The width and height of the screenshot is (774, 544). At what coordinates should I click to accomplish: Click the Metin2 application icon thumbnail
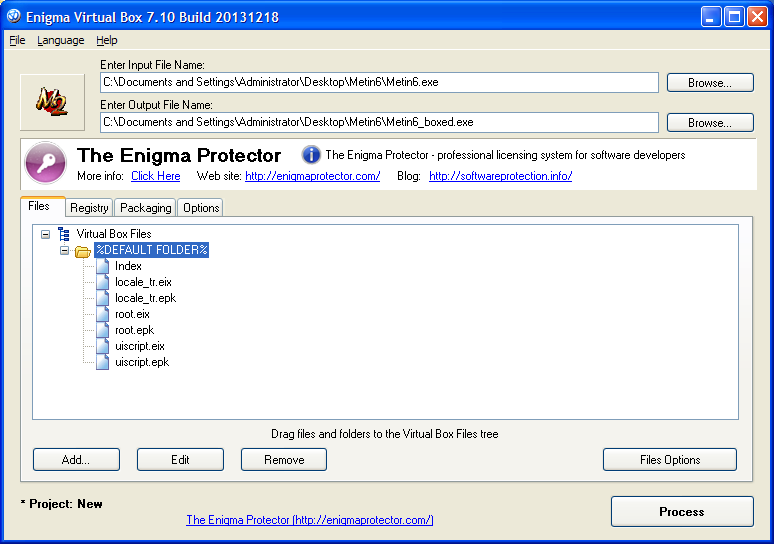pos(52,102)
